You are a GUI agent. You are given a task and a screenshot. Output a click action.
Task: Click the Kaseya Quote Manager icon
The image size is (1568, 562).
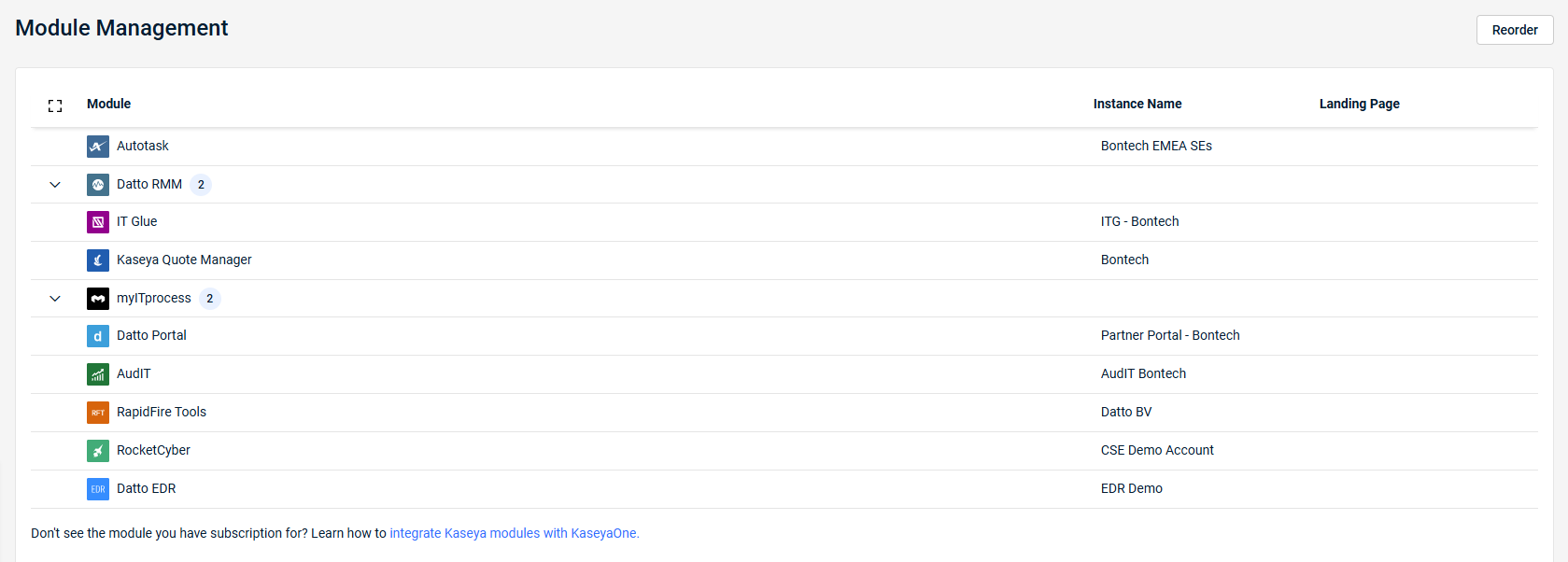(98, 260)
